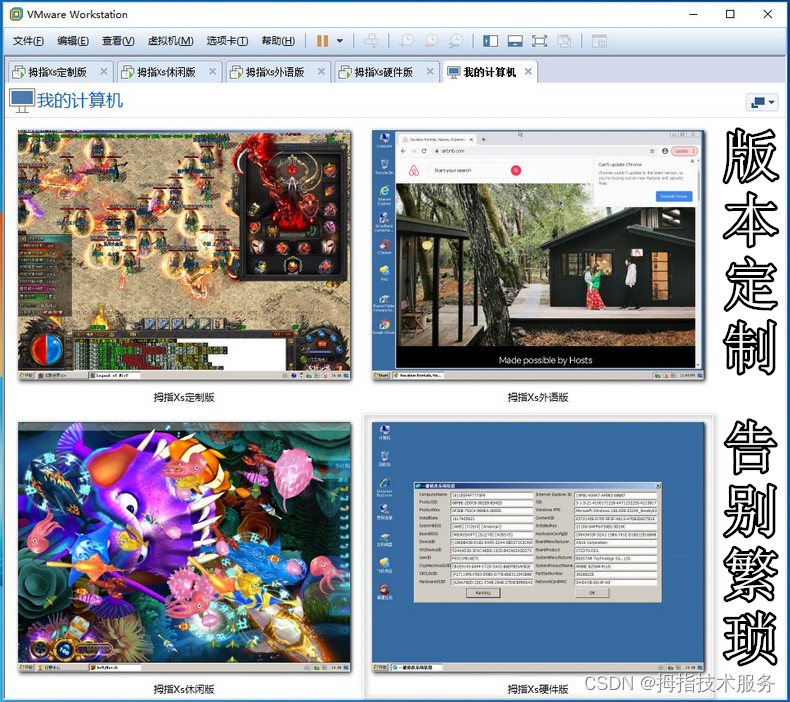Click the 拇指Xs定制版 label under thumbnail
This screenshot has width=790, height=702.
[x=184, y=397]
